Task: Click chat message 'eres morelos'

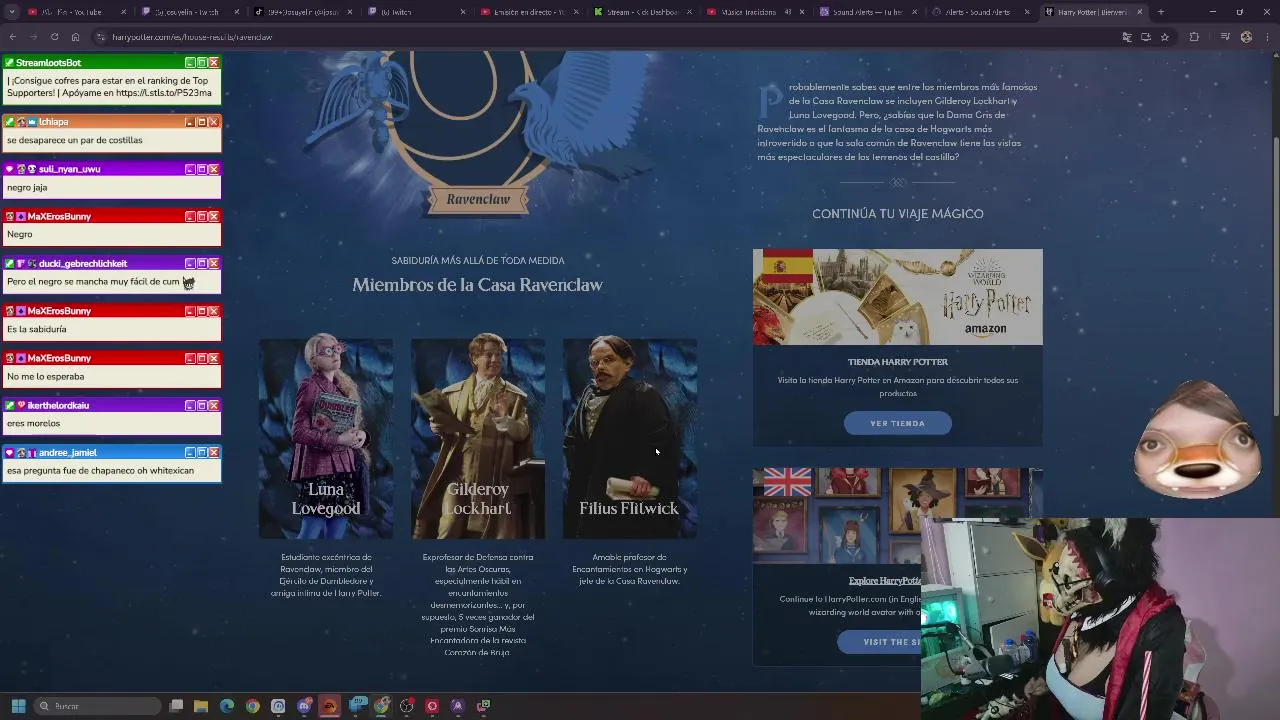Action: (x=33, y=424)
